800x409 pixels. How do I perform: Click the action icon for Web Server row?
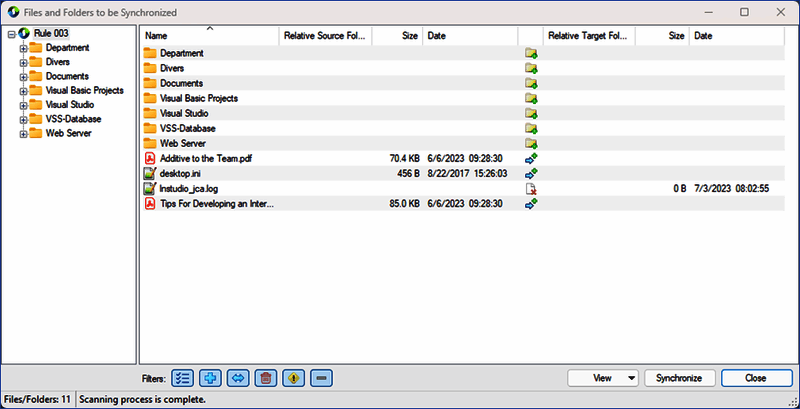tap(531, 143)
